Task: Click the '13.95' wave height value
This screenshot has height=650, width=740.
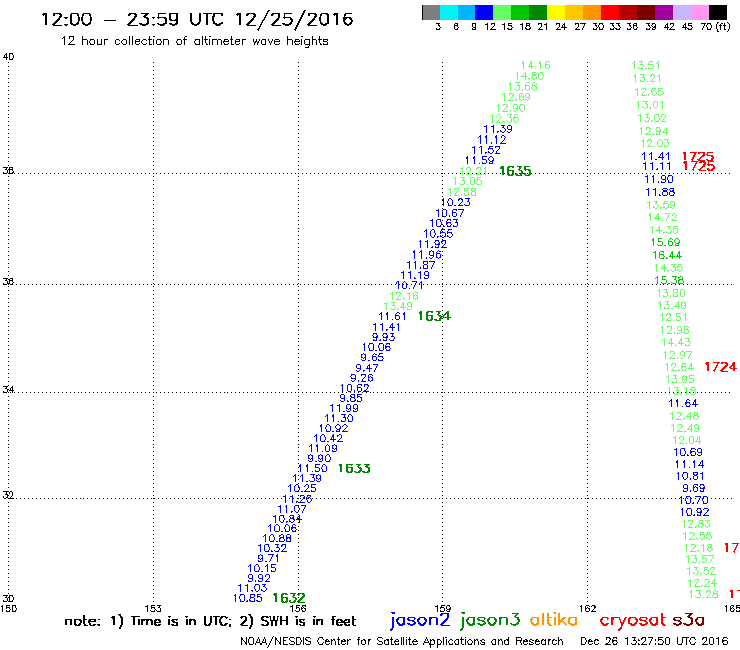Action: coord(680,379)
